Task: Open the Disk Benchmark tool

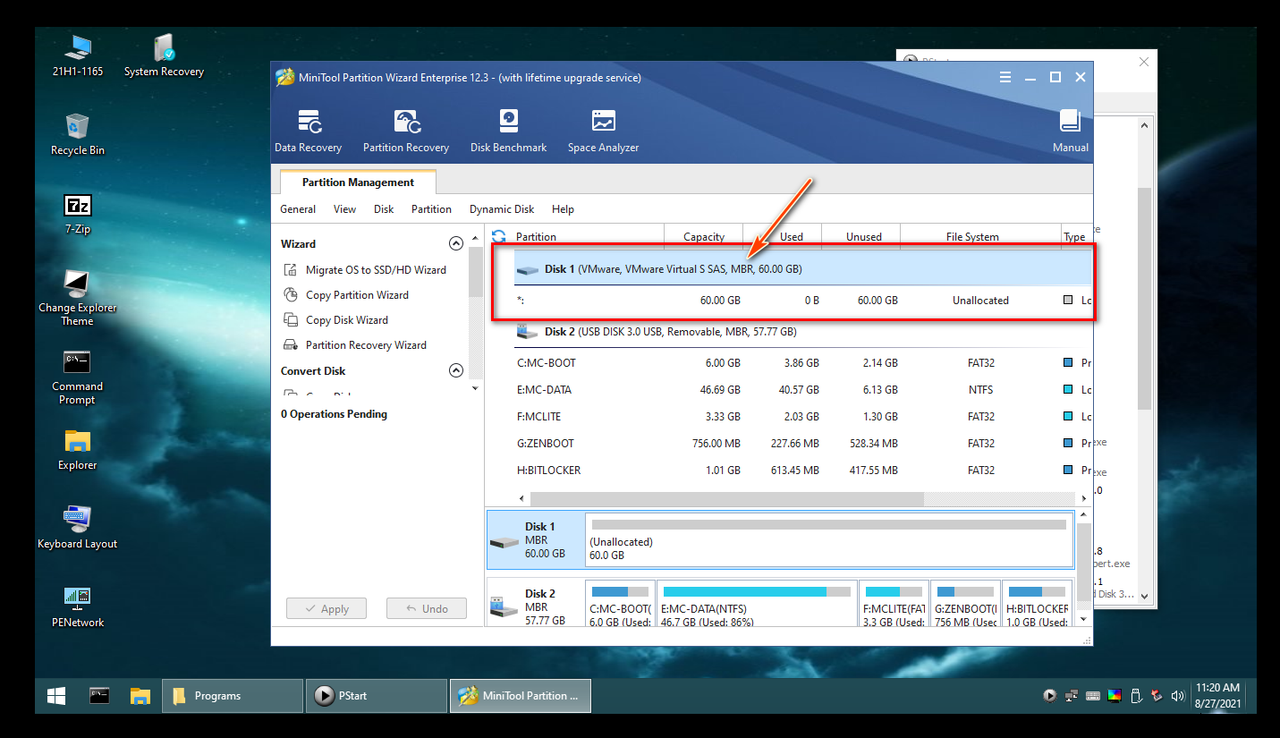Action: coord(508,131)
